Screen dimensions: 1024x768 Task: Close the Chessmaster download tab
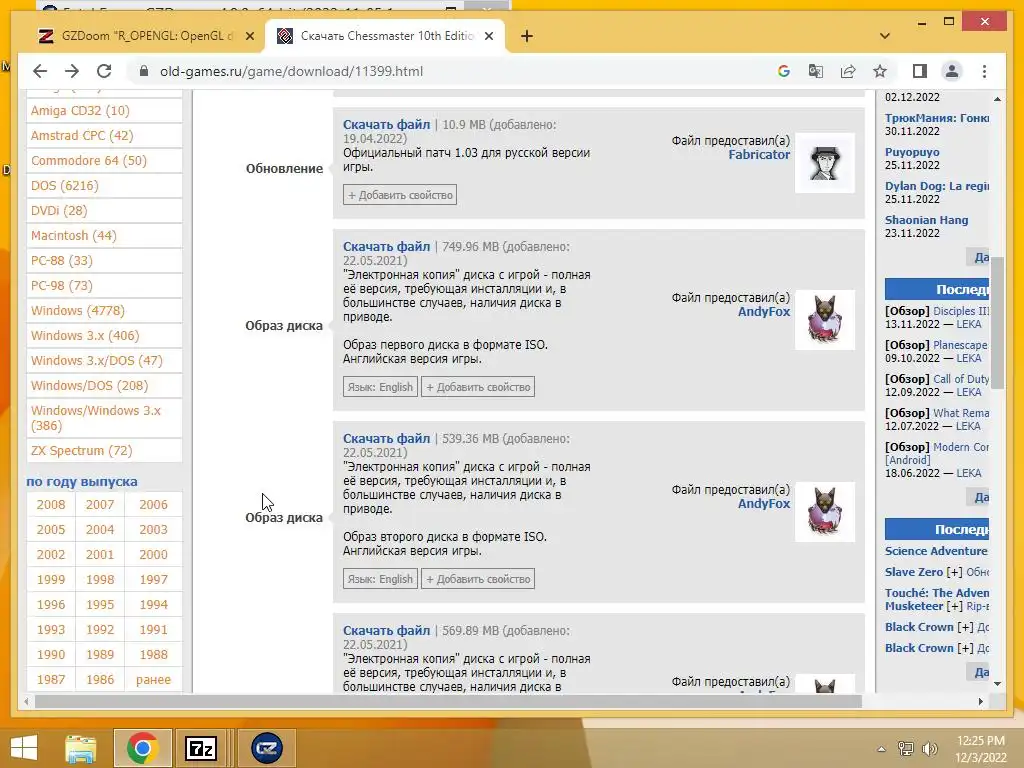pyautogui.click(x=488, y=37)
